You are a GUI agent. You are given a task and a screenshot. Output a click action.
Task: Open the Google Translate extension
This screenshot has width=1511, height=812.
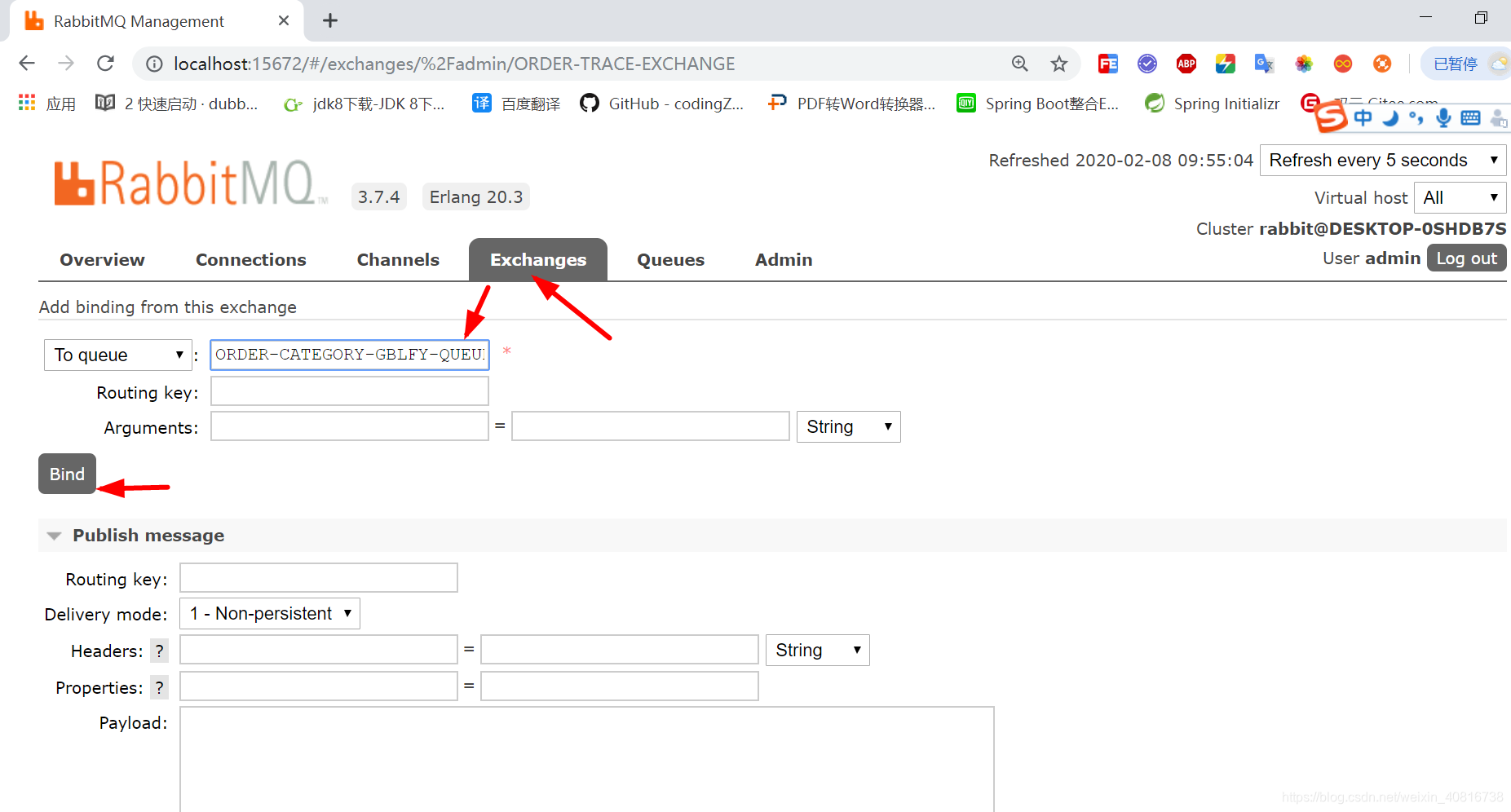tap(1264, 64)
